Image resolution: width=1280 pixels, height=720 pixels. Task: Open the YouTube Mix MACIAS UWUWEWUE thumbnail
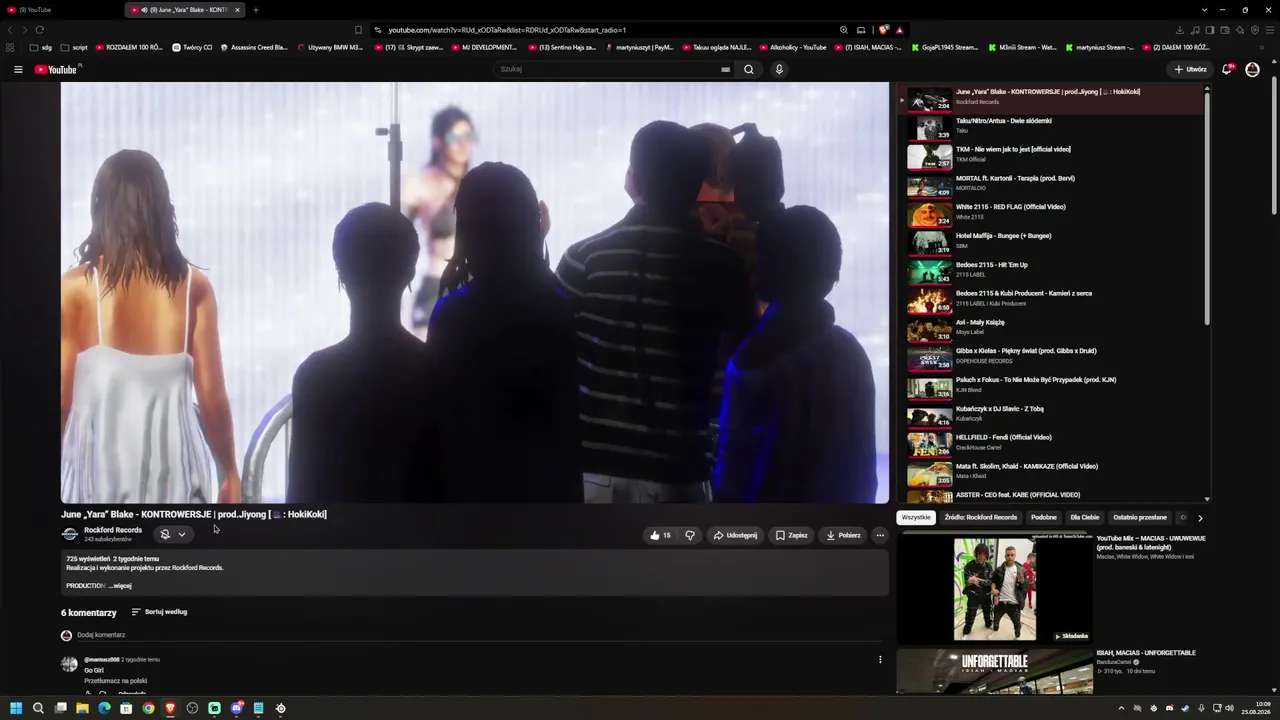click(x=995, y=589)
